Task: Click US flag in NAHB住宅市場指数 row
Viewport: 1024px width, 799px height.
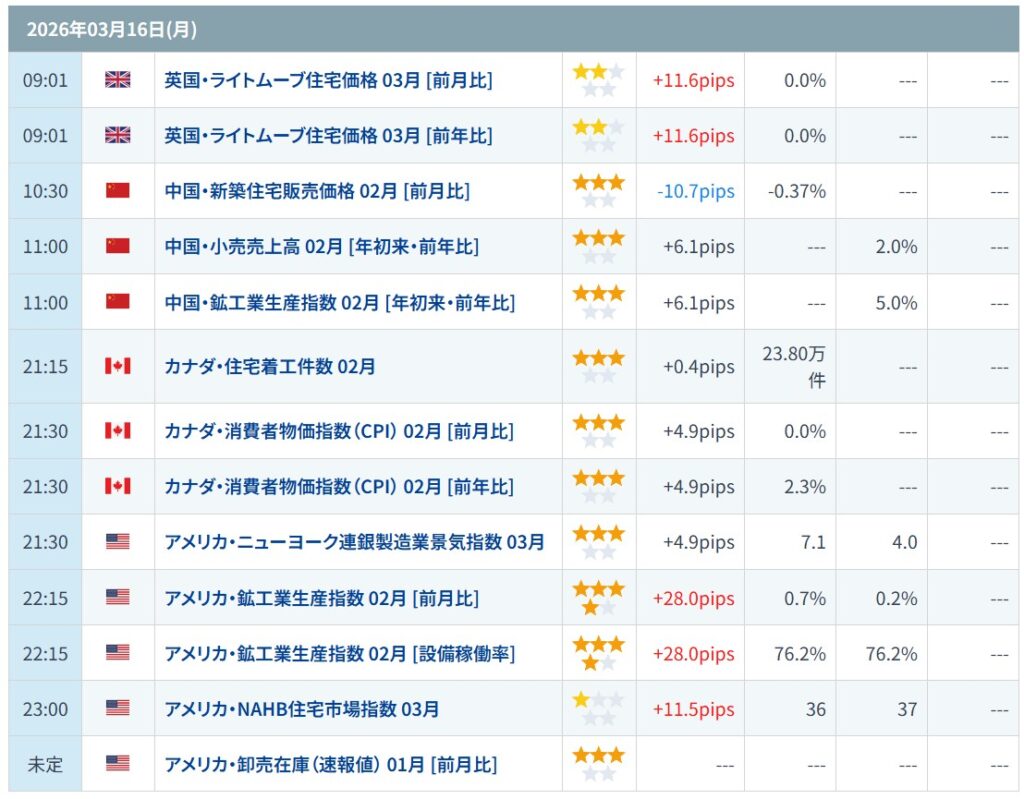Action: click(117, 709)
